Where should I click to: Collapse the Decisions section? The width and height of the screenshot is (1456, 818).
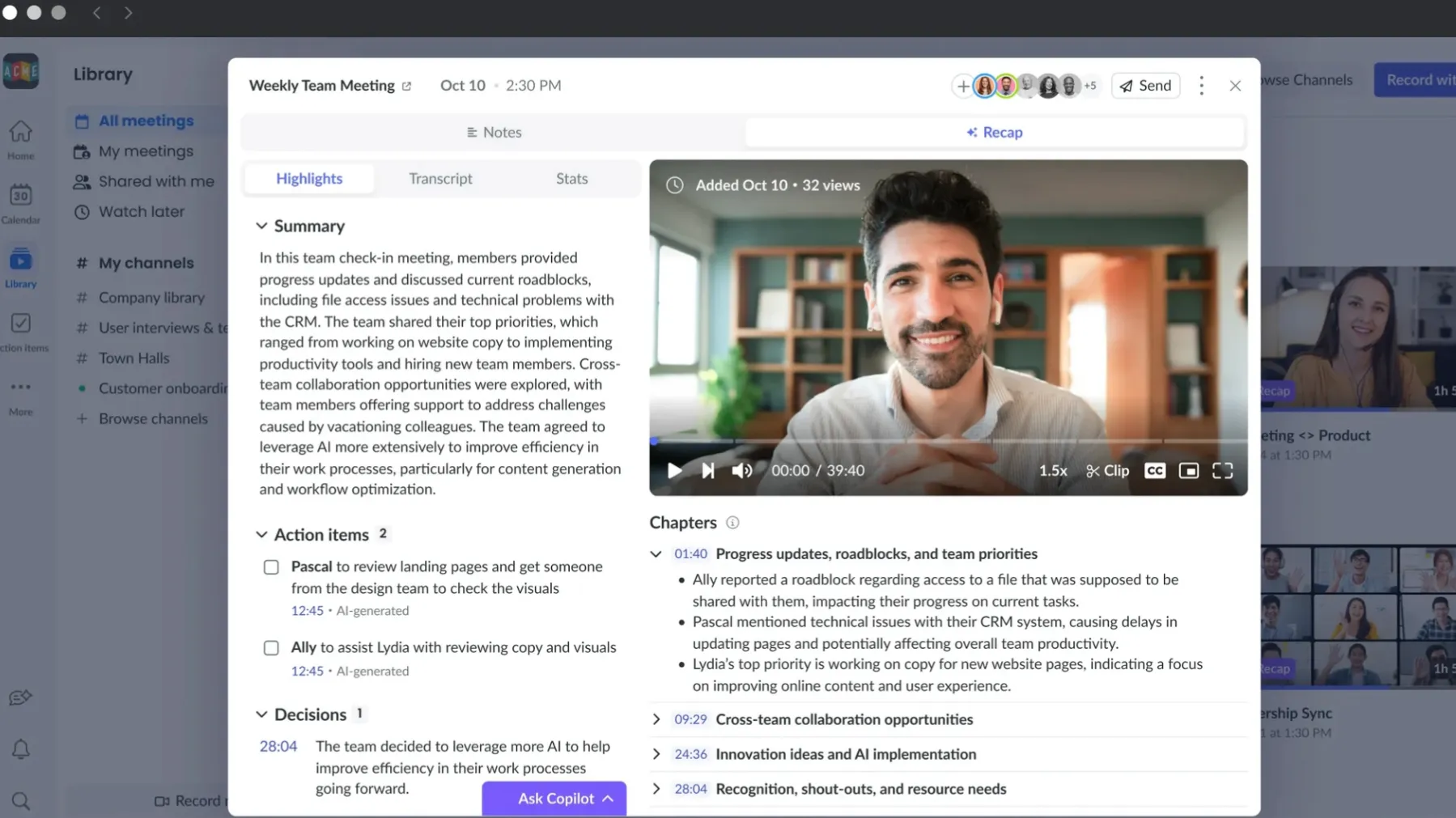coord(261,714)
